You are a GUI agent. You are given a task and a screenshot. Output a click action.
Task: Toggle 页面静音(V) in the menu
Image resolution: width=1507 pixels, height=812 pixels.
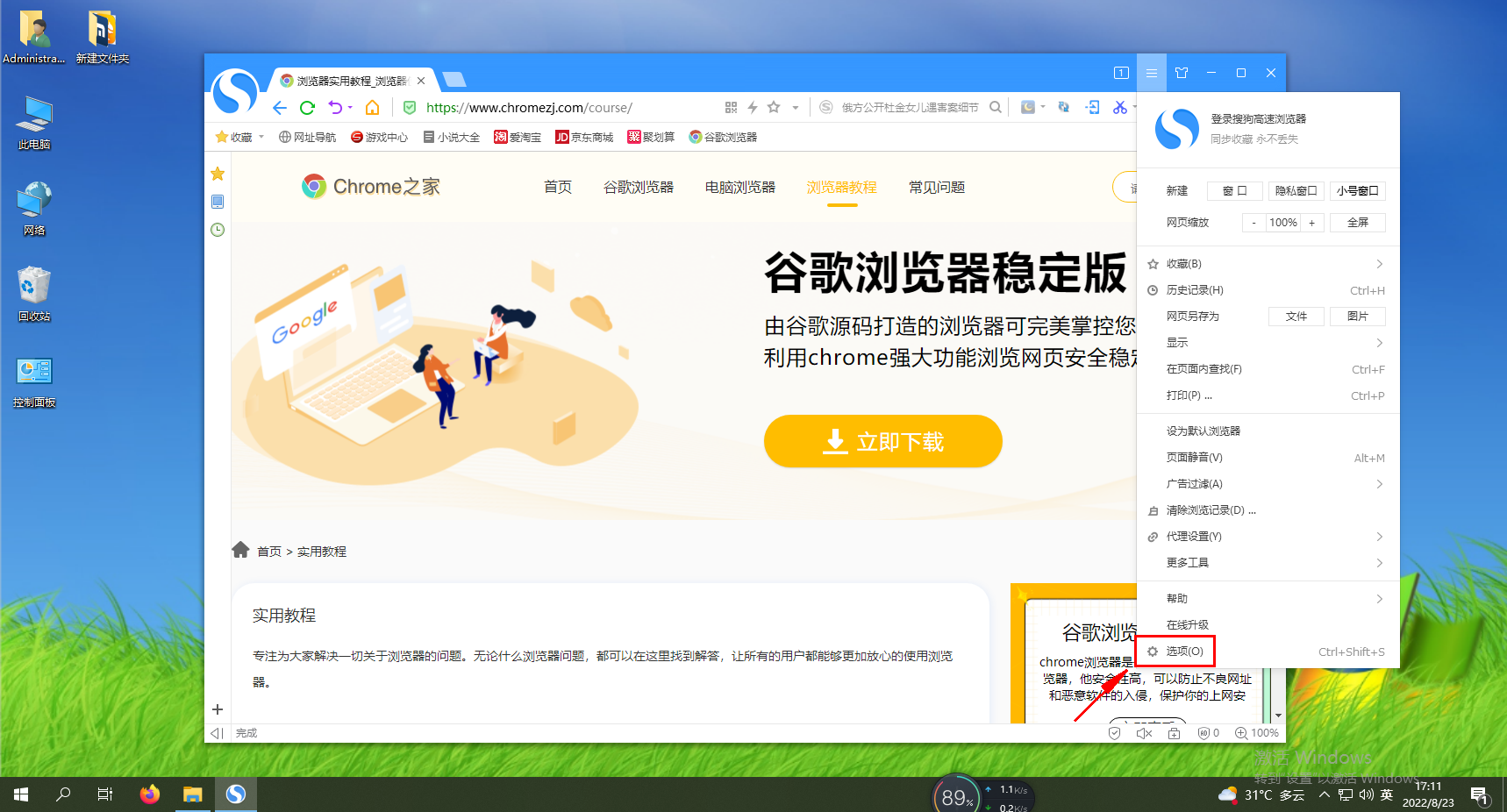(1268, 458)
